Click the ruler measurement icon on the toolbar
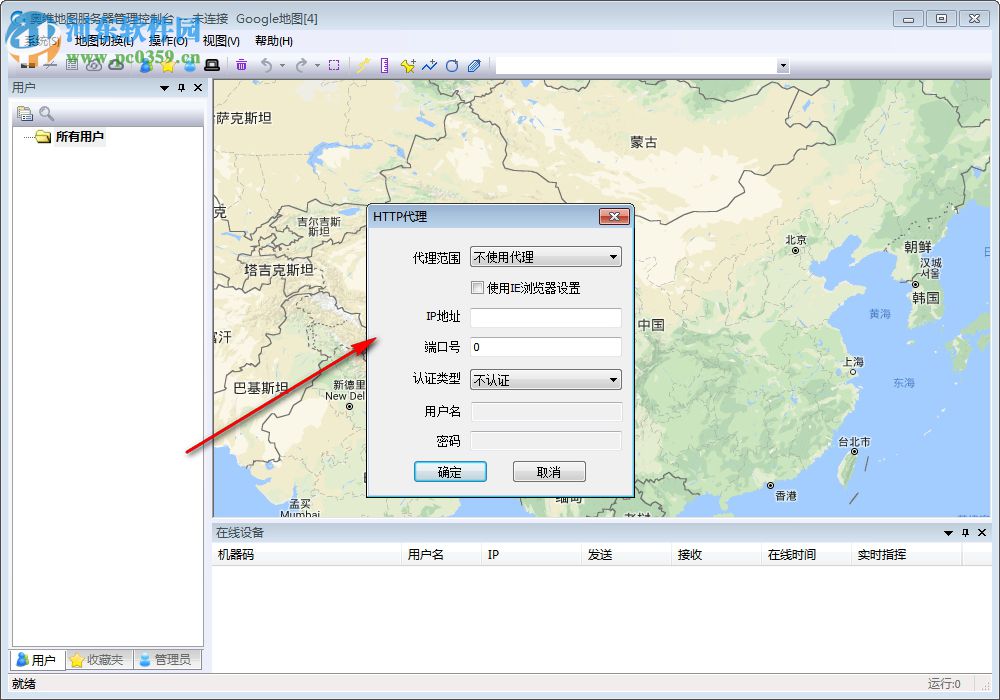 pos(385,64)
